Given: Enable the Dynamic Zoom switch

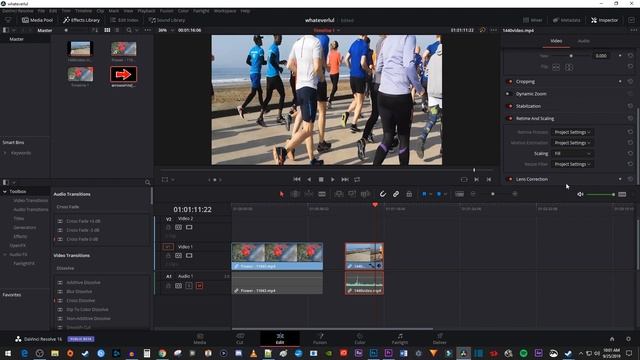Looking at the screenshot, I should click(x=509, y=94).
